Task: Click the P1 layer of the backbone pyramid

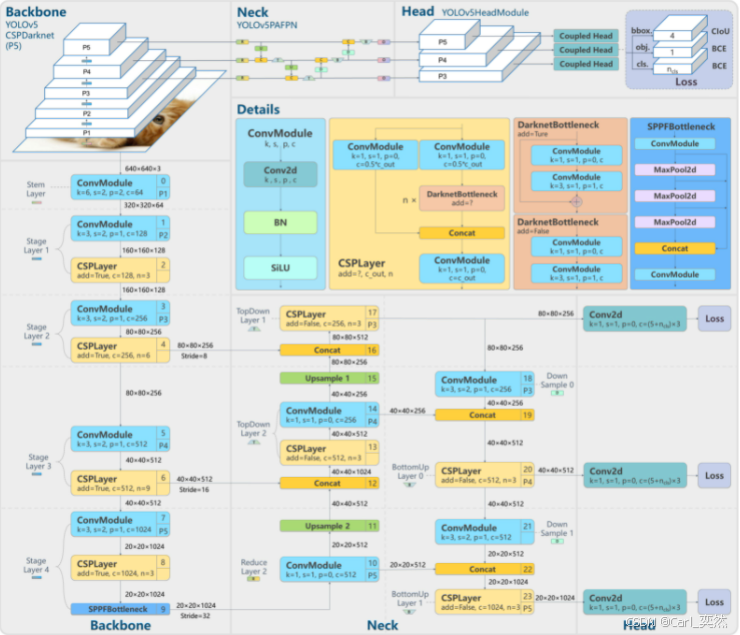Action: (87, 133)
